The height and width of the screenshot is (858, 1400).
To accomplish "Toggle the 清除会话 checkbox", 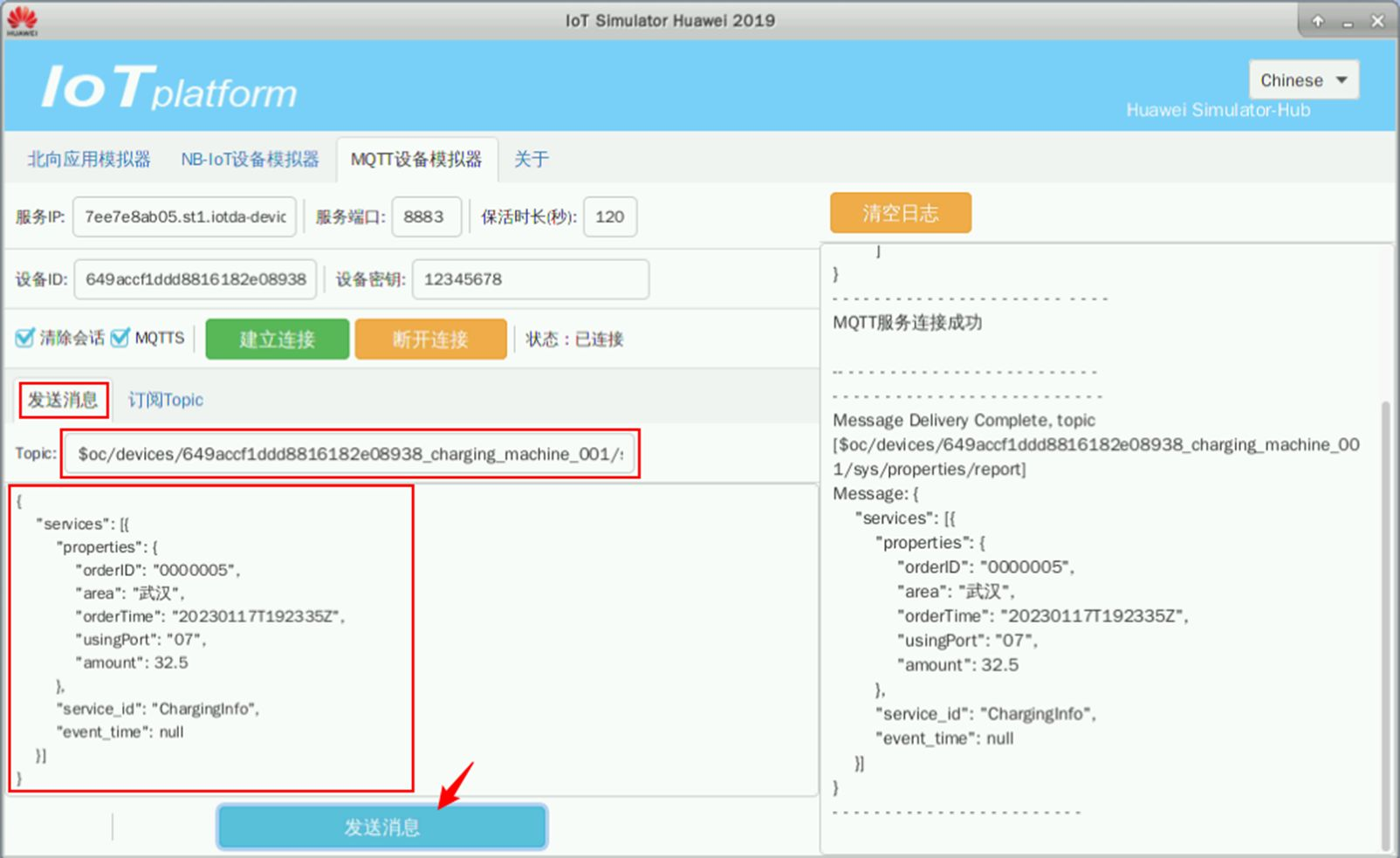I will tap(25, 338).
